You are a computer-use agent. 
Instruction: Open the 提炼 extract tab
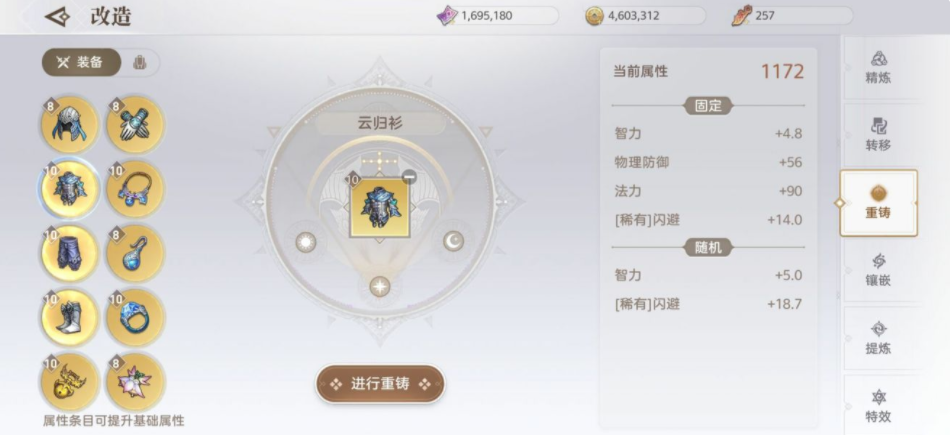pyautogui.click(x=879, y=338)
